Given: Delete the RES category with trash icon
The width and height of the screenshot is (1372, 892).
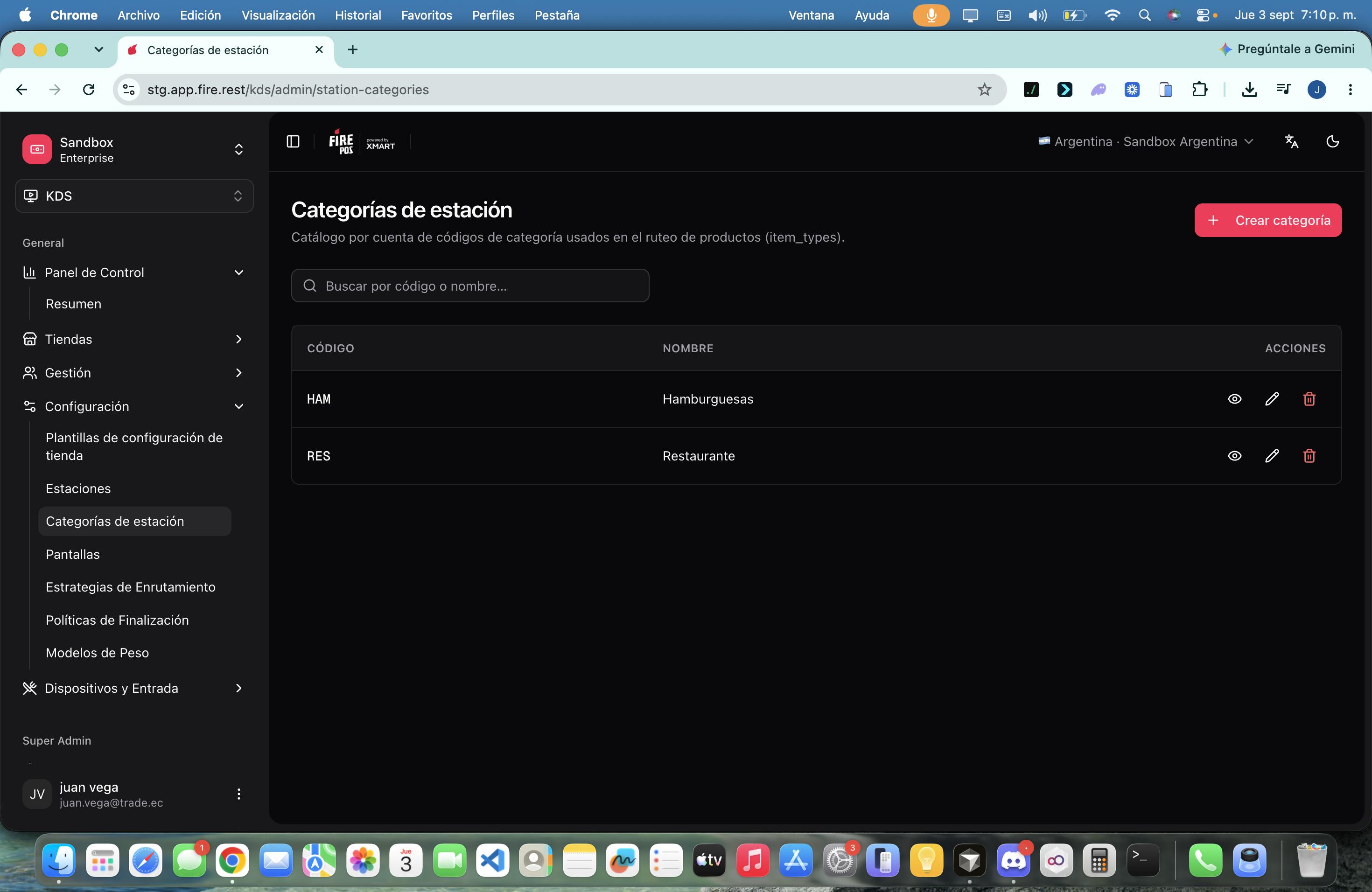Looking at the screenshot, I should click(x=1309, y=456).
